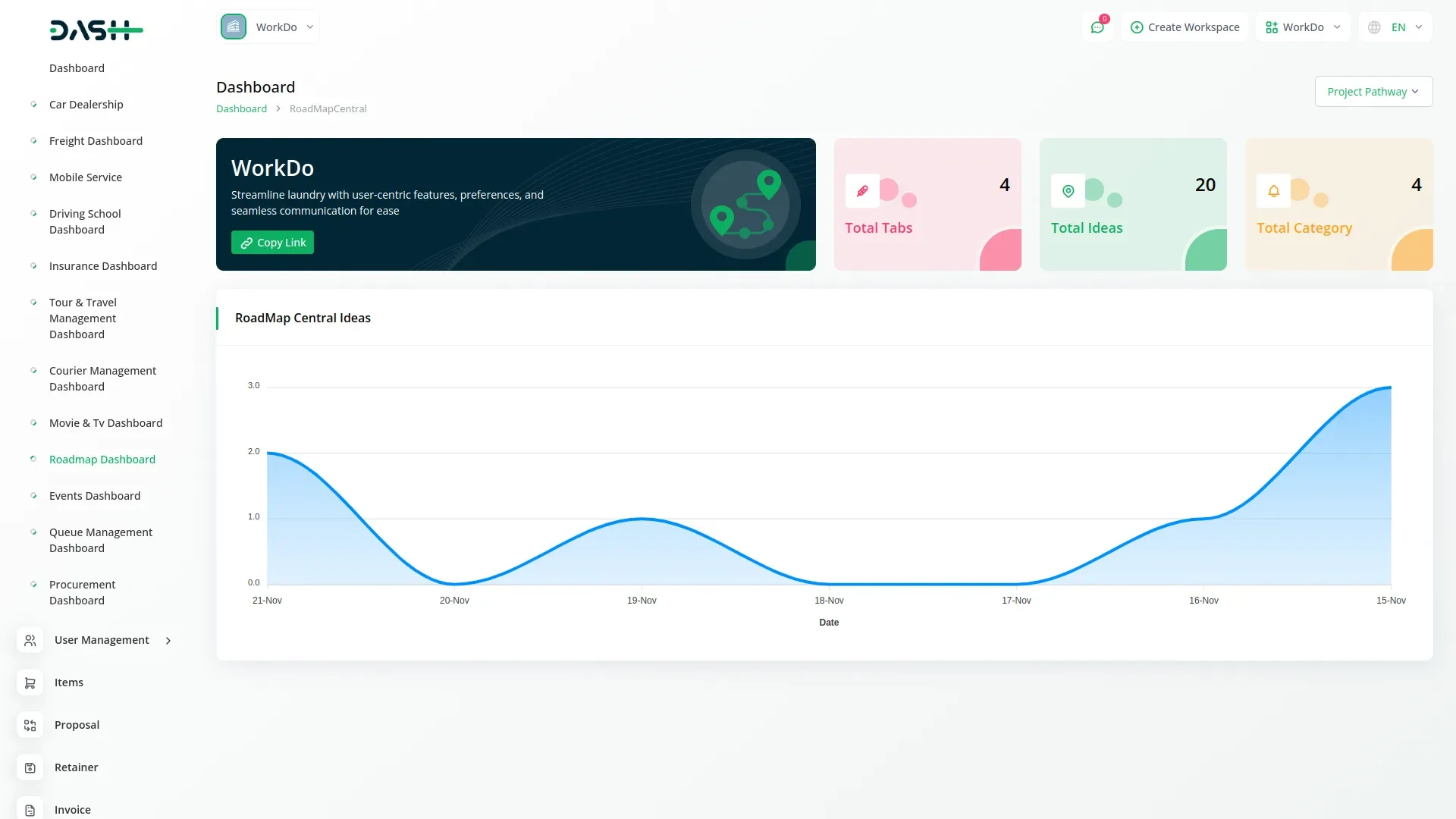Click the Total Category bell icon

pos(1273,191)
